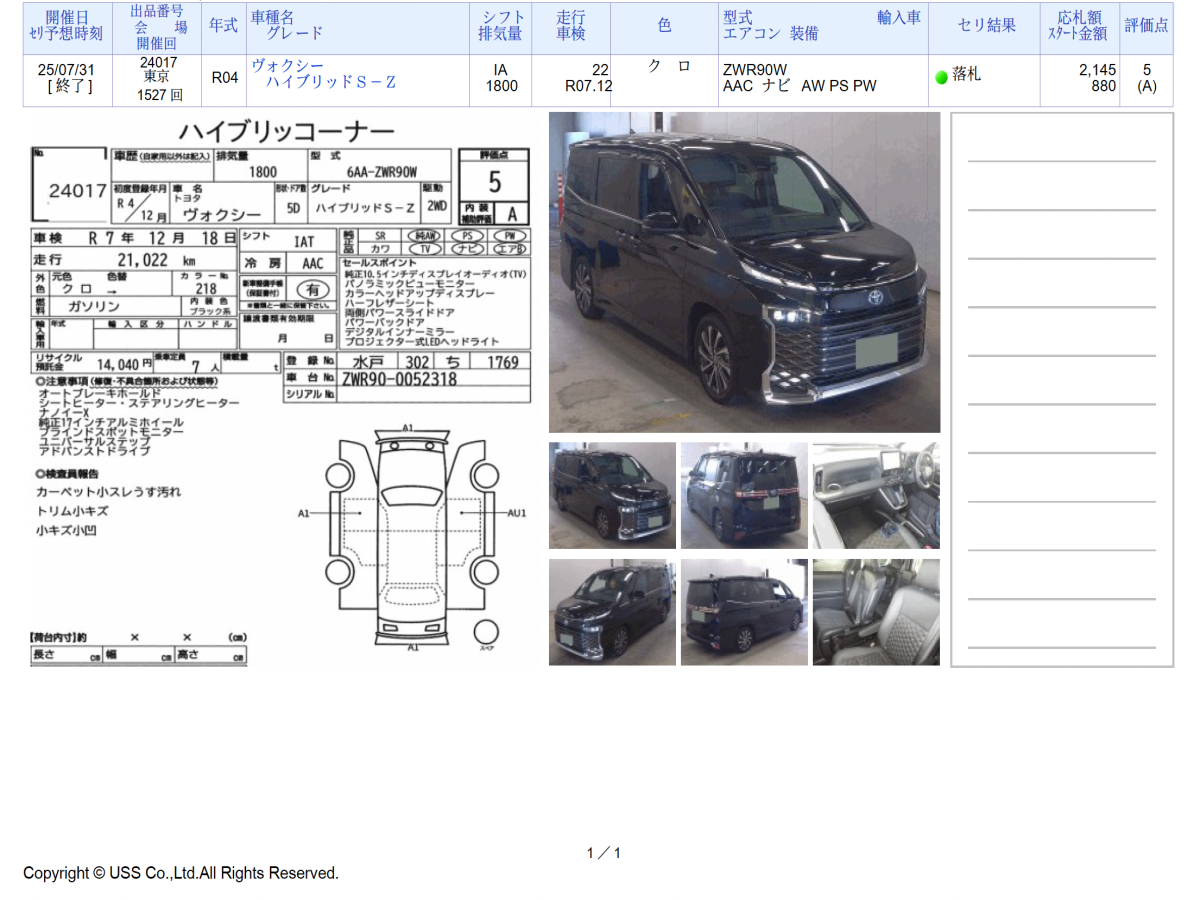The image size is (1200, 900).
Task: Click the circled エアB airbag mark
Action: coord(510,249)
